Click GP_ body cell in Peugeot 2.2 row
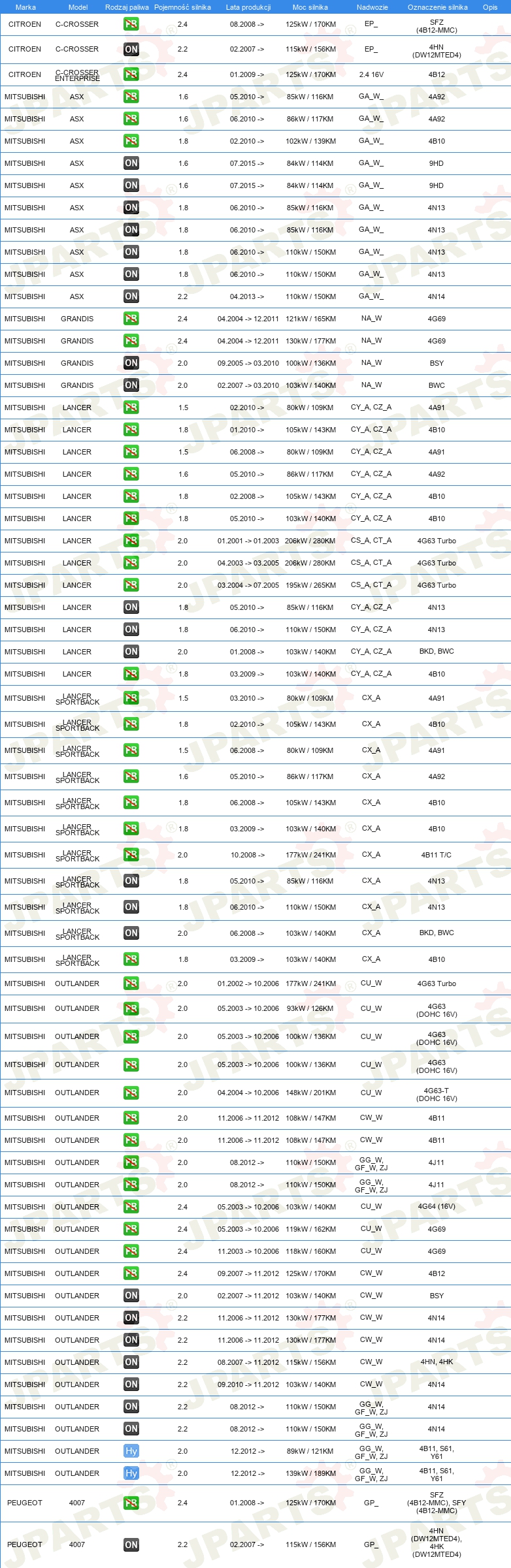Viewport: 511px width, 1568px height. pyautogui.click(x=371, y=1544)
